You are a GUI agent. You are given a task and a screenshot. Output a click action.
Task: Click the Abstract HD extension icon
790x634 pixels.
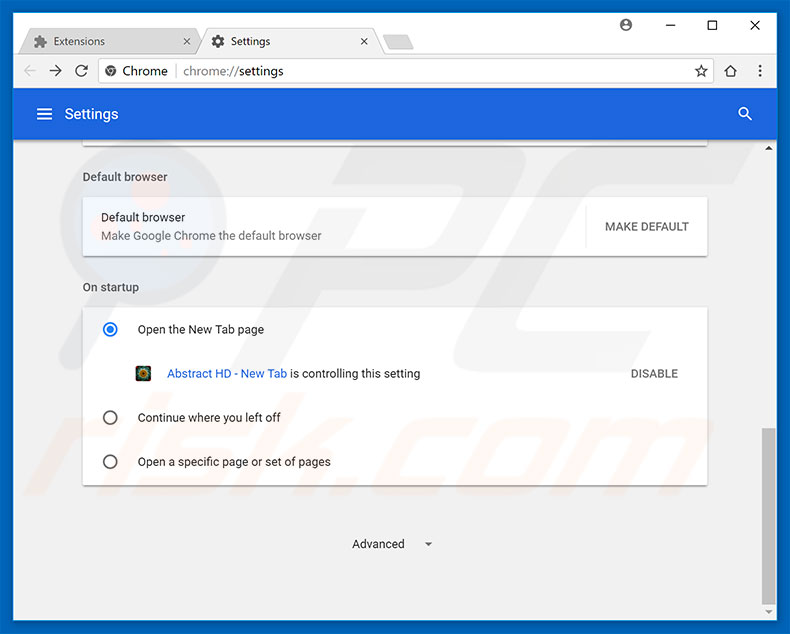click(x=144, y=373)
